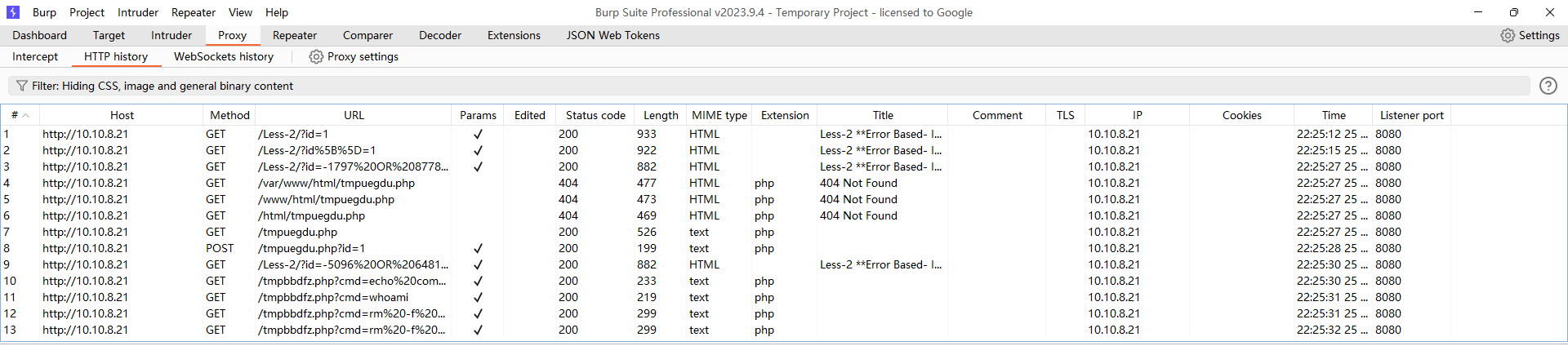Sort by the Method column header
1568x346 pixels.
click(229, 115)
